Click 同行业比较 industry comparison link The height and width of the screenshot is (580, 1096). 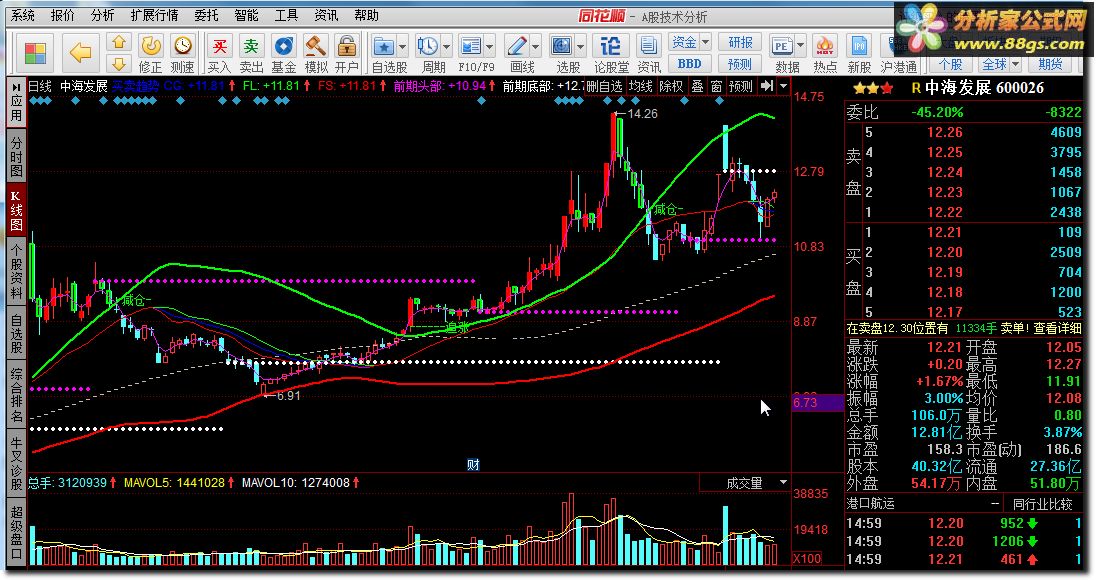pyautogui.click(x=1043, y=503)
